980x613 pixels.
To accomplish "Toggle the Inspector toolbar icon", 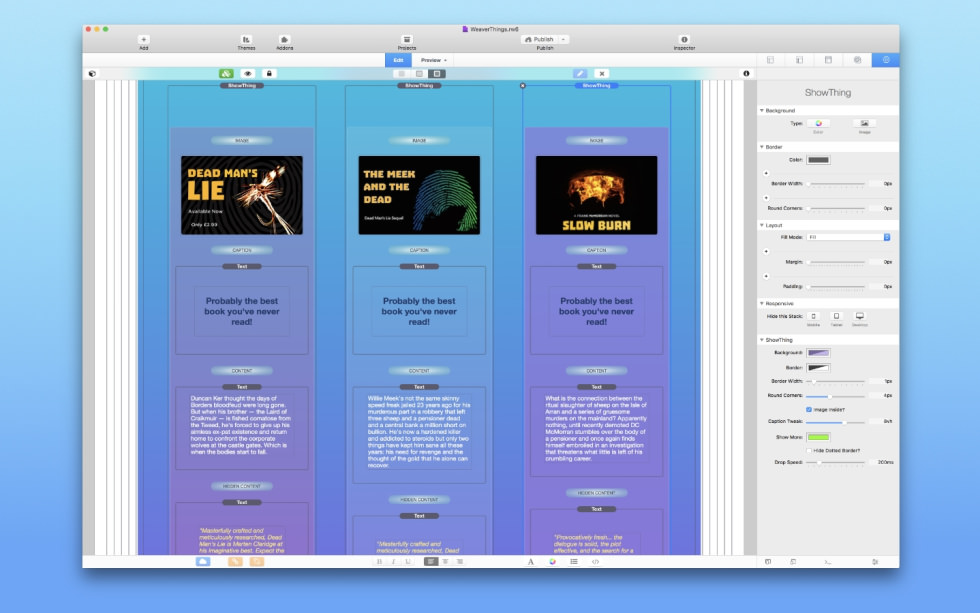I will coord(684,40).
